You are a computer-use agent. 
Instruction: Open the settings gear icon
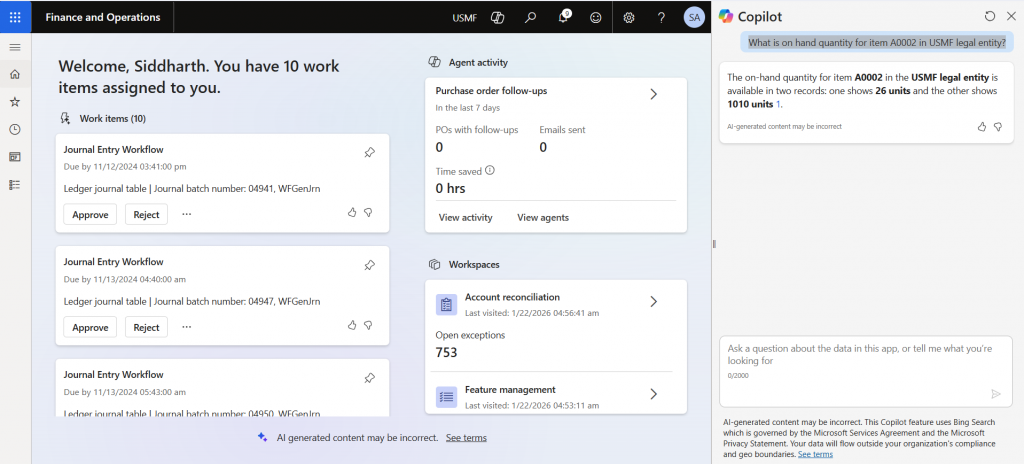pos(629,17)
